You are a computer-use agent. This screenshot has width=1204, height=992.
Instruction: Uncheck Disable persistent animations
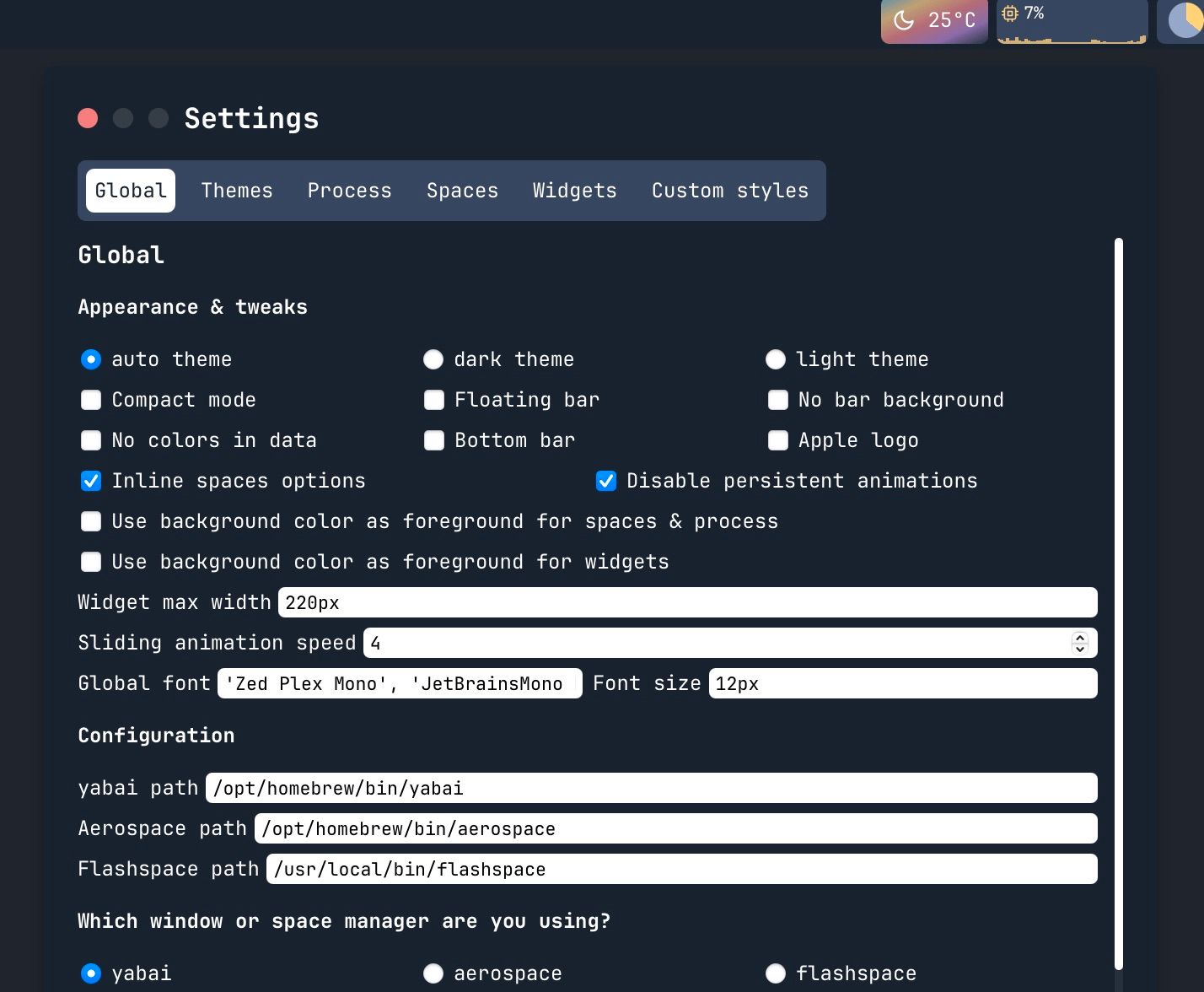tap(606, 481)
